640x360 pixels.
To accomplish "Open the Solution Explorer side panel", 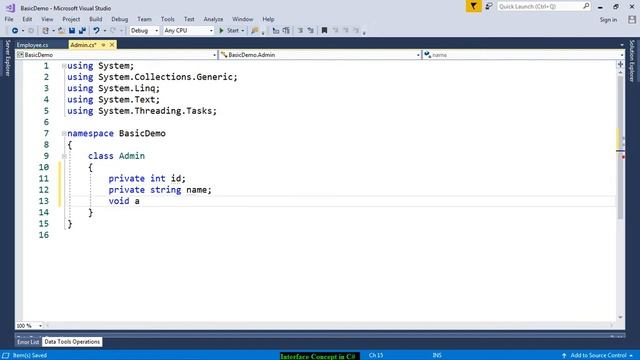I will [x=632, y=61].
